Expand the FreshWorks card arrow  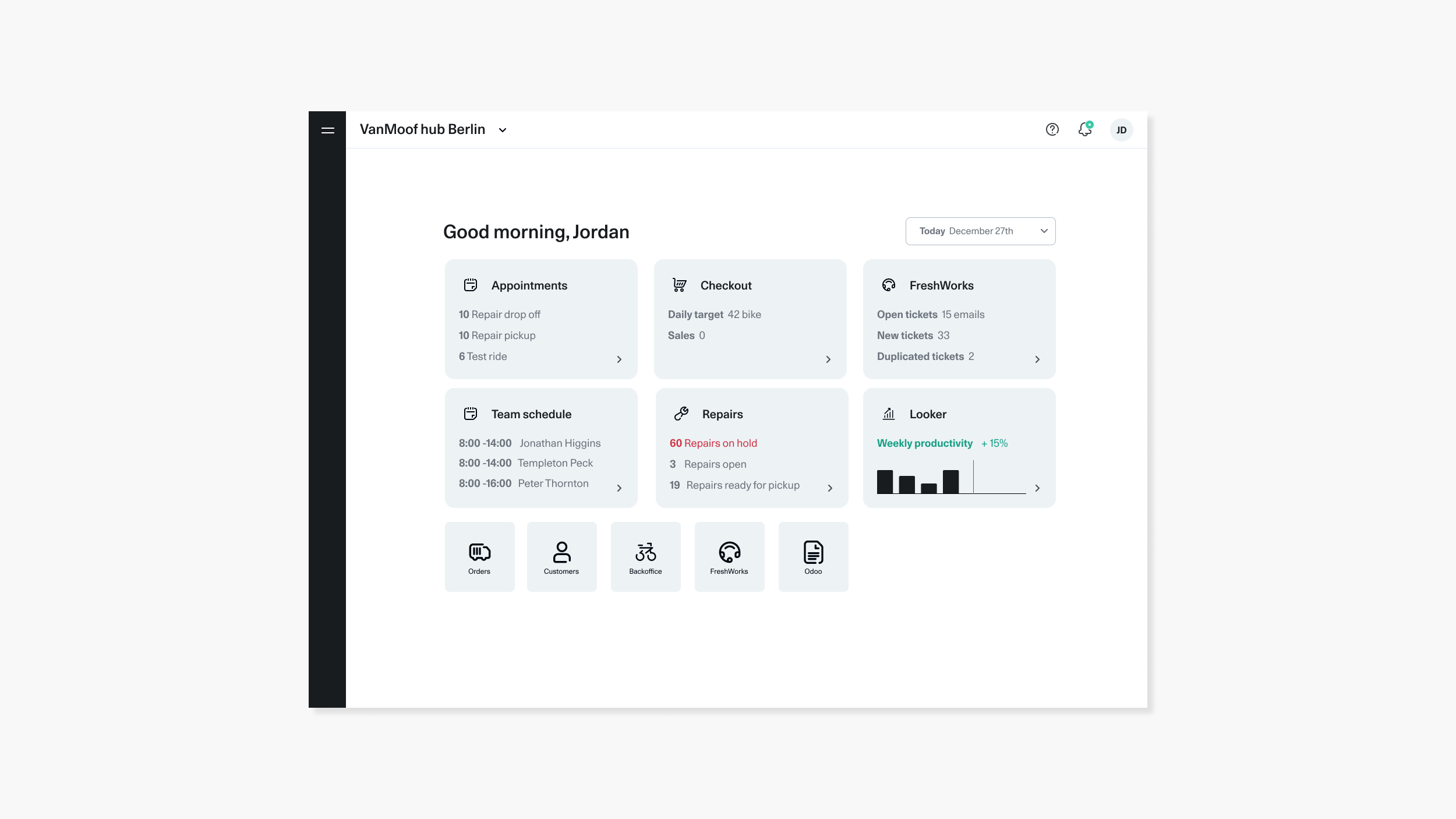pyautogui.click(x=1037, y=359)
